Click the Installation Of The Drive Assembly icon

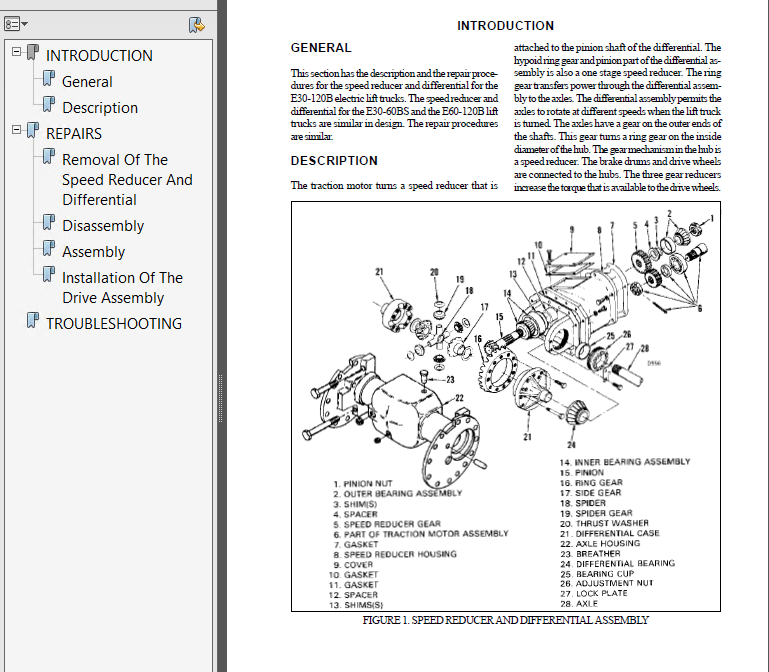(x=49, y=275)
